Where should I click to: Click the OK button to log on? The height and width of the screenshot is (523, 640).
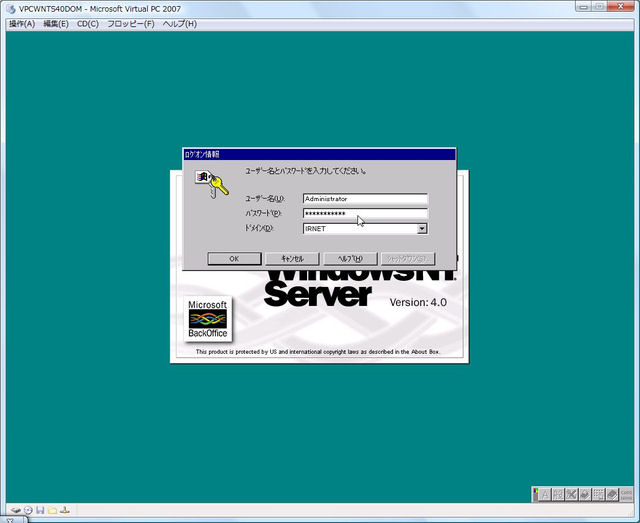(x=234, y=259)
